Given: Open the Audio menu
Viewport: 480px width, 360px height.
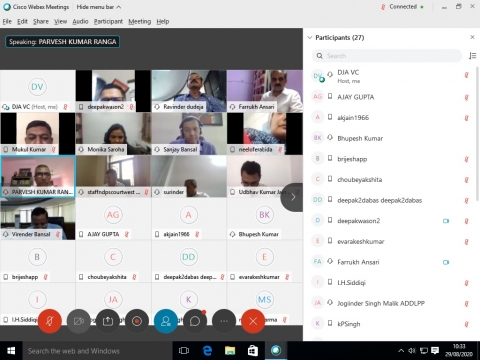Looking at the screenshot, I should [80, 21].
